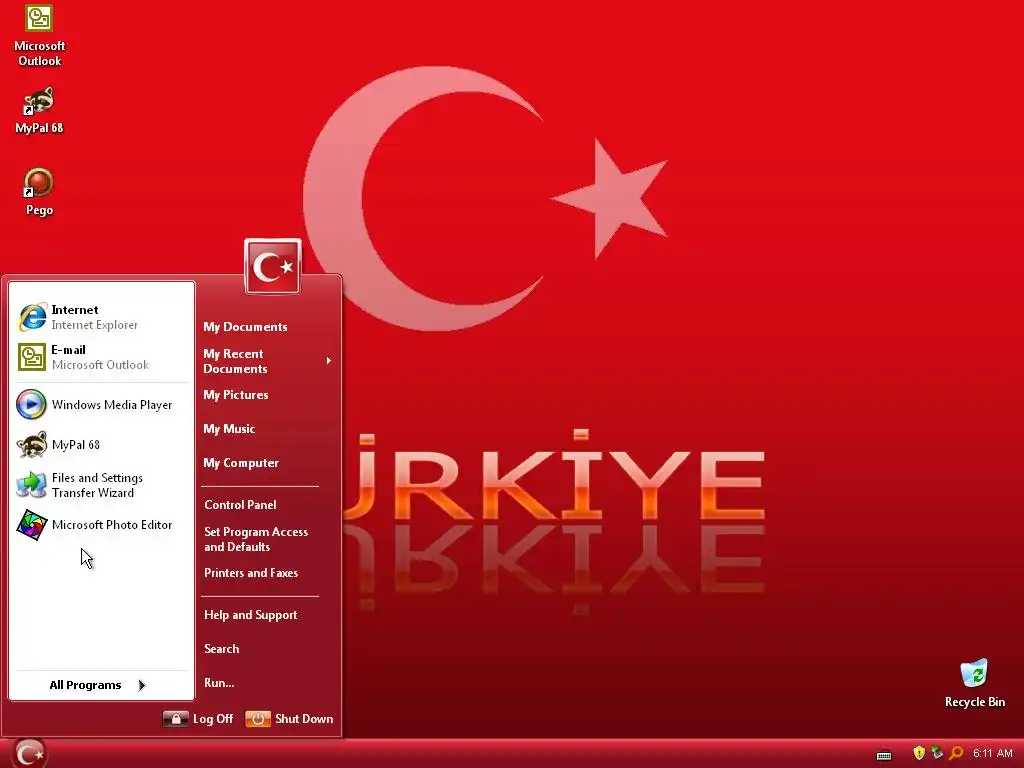Open Internet Explorer from Start menu
Viewport: 1024px width, 768px height.
point(102,317)
